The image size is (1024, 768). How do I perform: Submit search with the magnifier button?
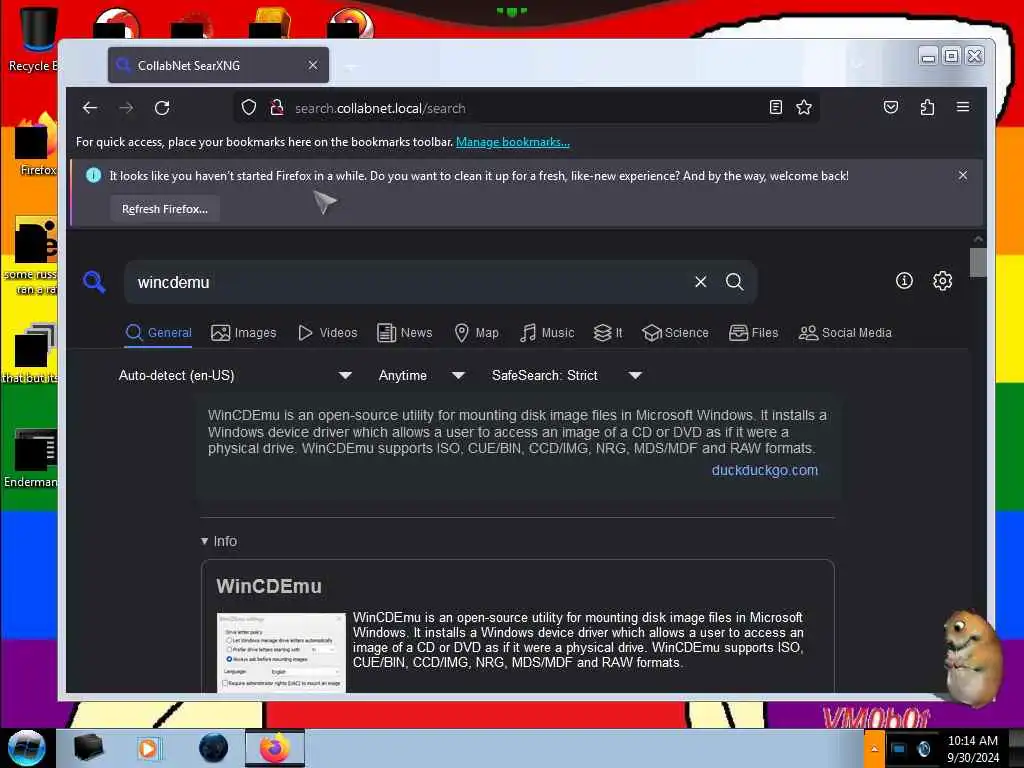(x=735, y=281)
